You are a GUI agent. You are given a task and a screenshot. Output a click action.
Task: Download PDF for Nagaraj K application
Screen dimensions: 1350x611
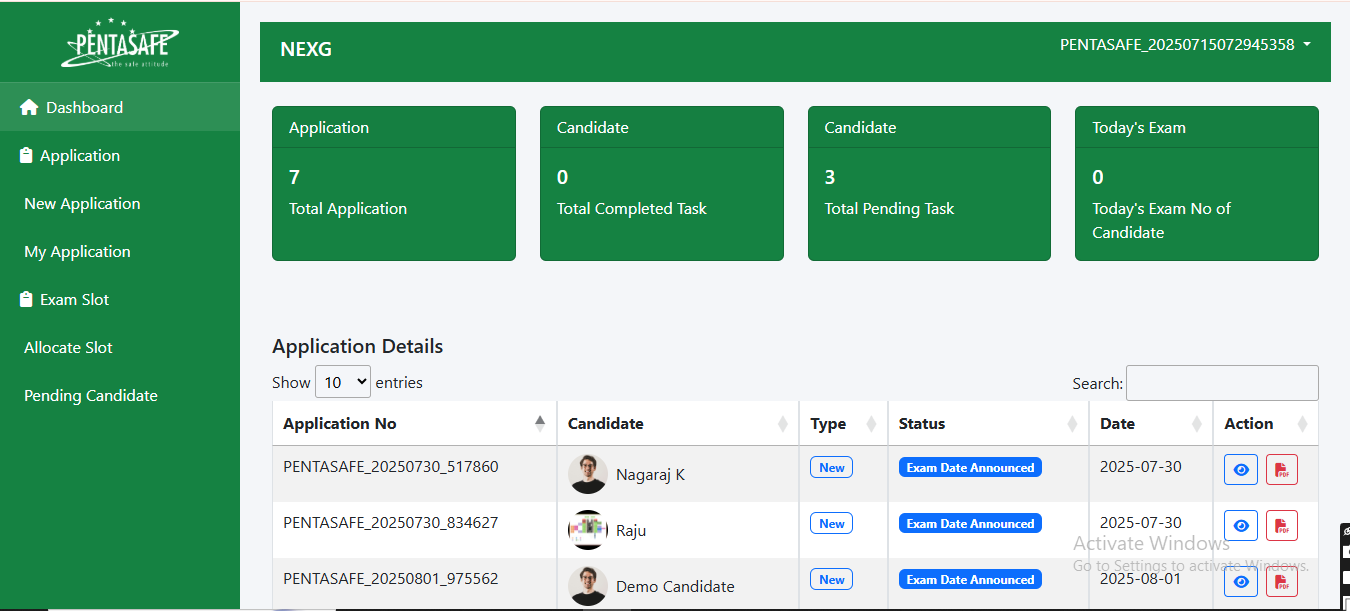1281,470
